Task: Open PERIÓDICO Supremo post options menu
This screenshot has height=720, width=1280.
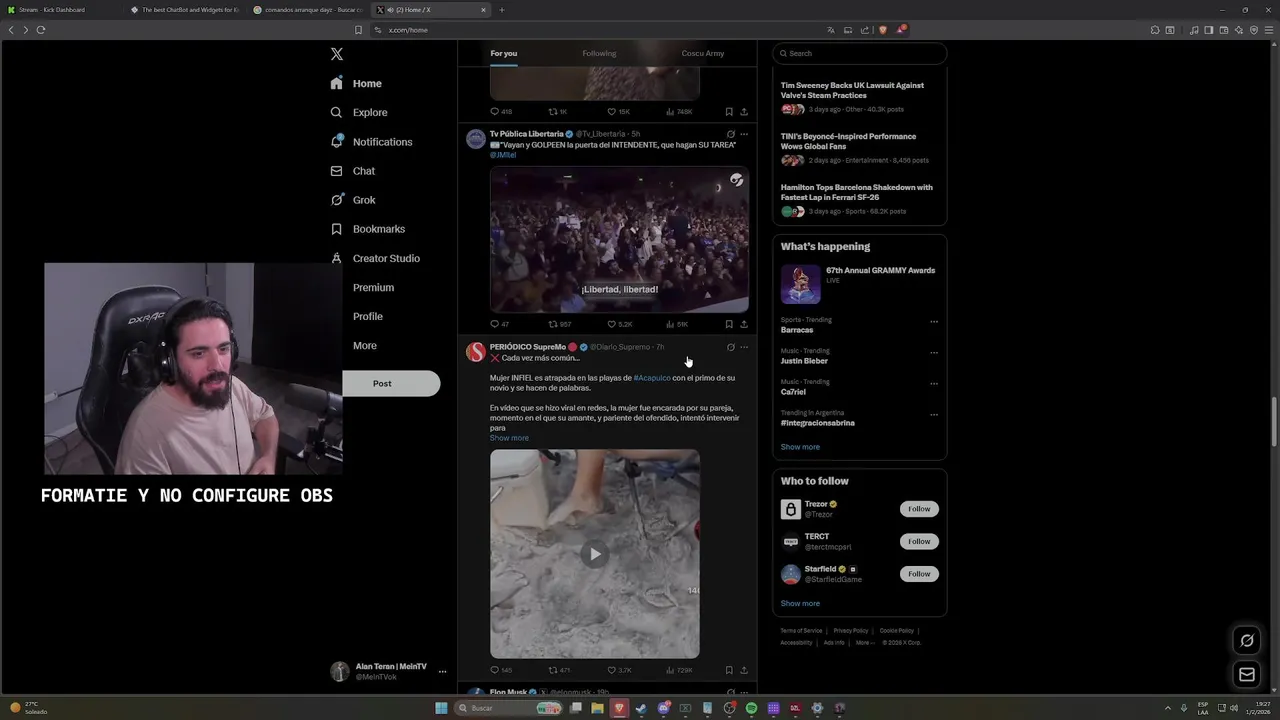Action: 744,347
